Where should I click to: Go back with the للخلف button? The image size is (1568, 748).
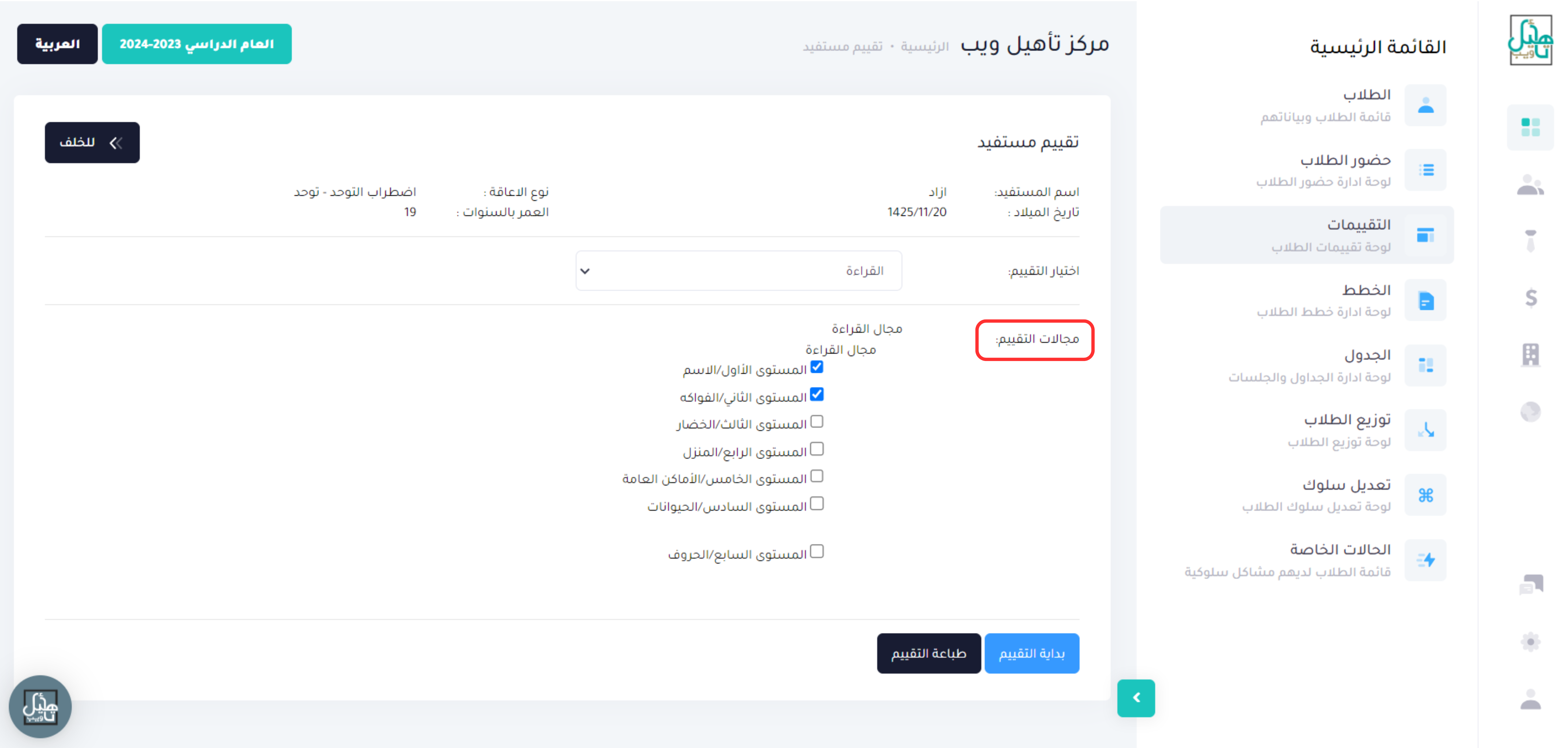click(92, 142)
